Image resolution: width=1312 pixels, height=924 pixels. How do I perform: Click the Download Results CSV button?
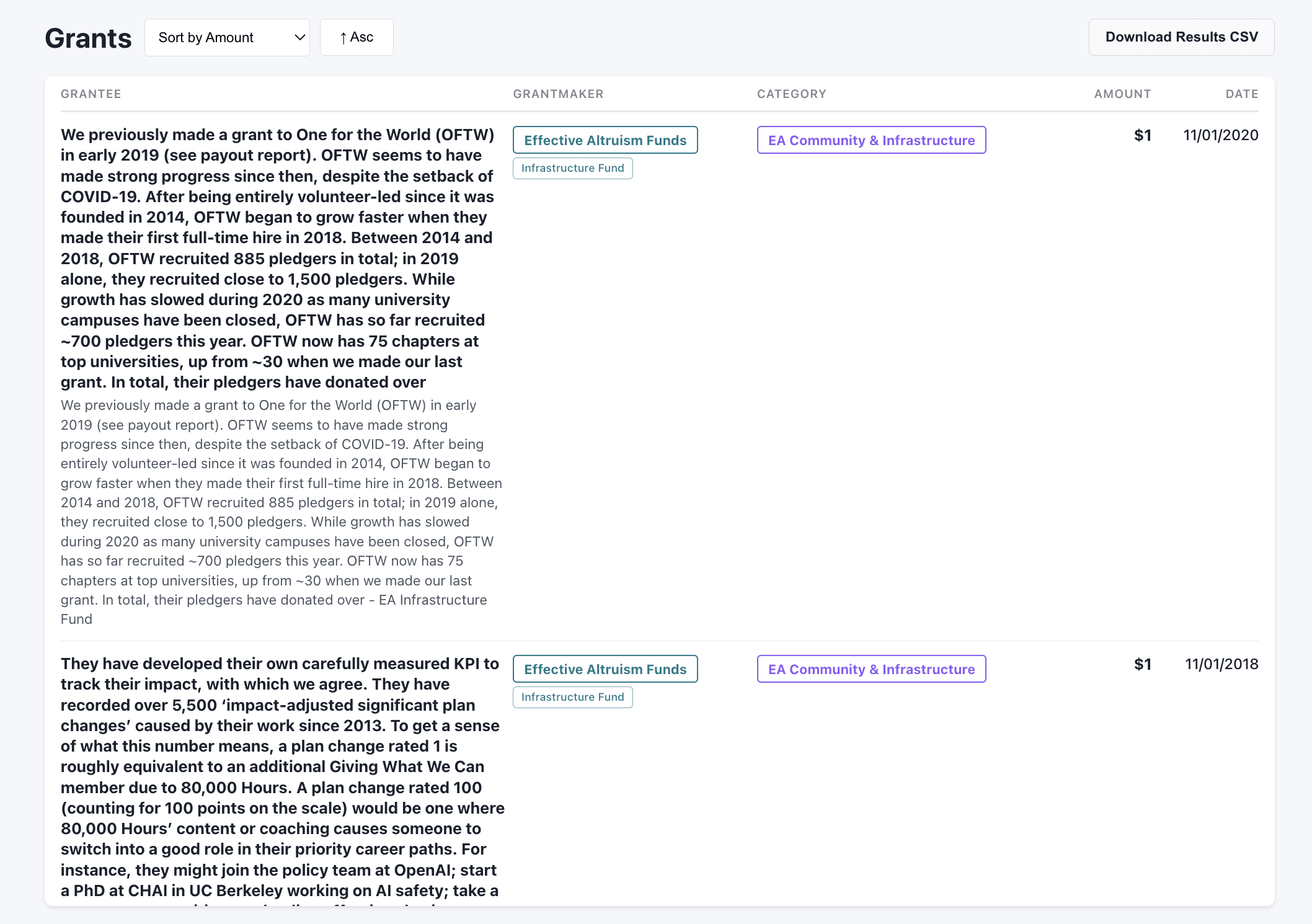[1181, 37]
